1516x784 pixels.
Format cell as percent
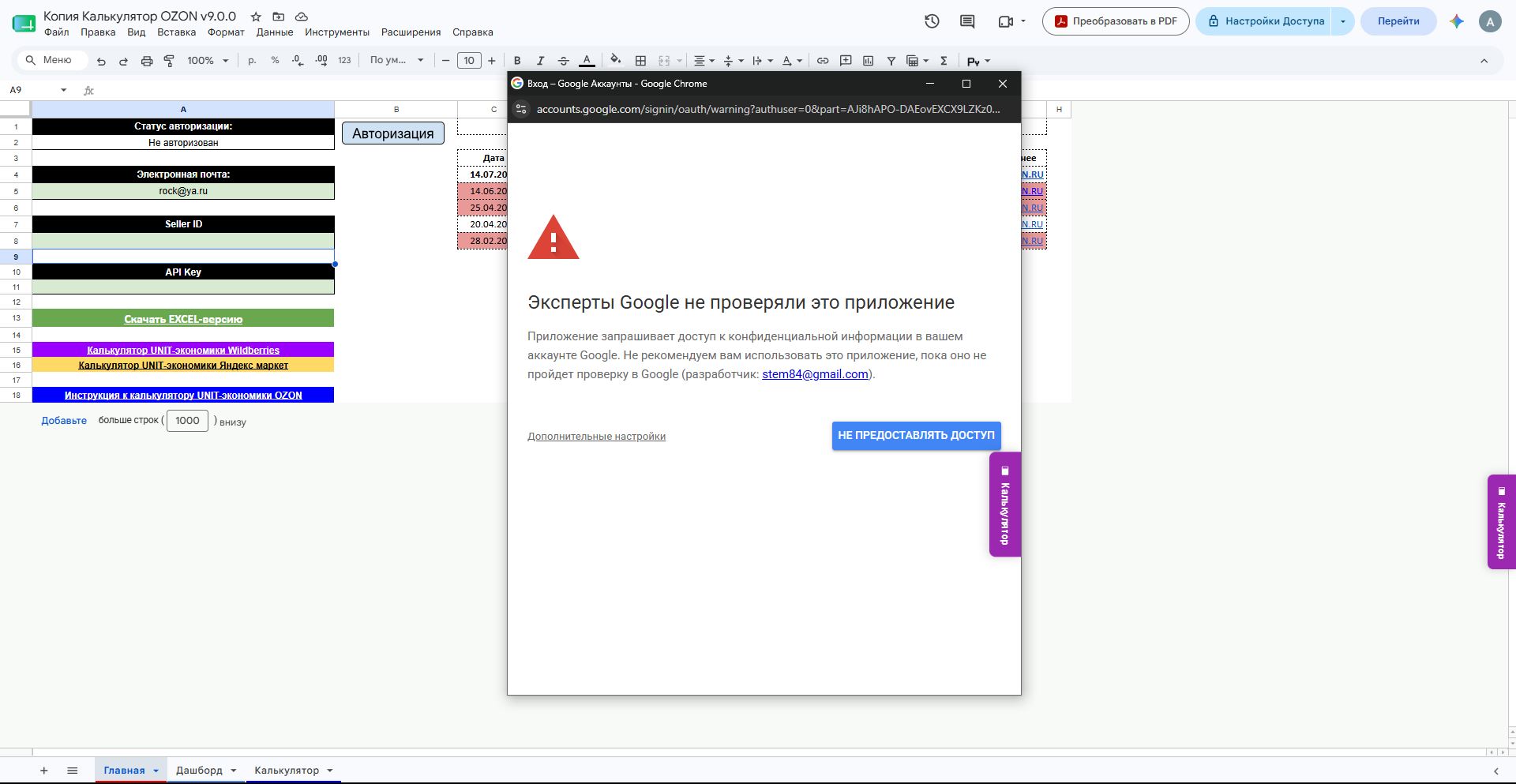click(275, 61)
